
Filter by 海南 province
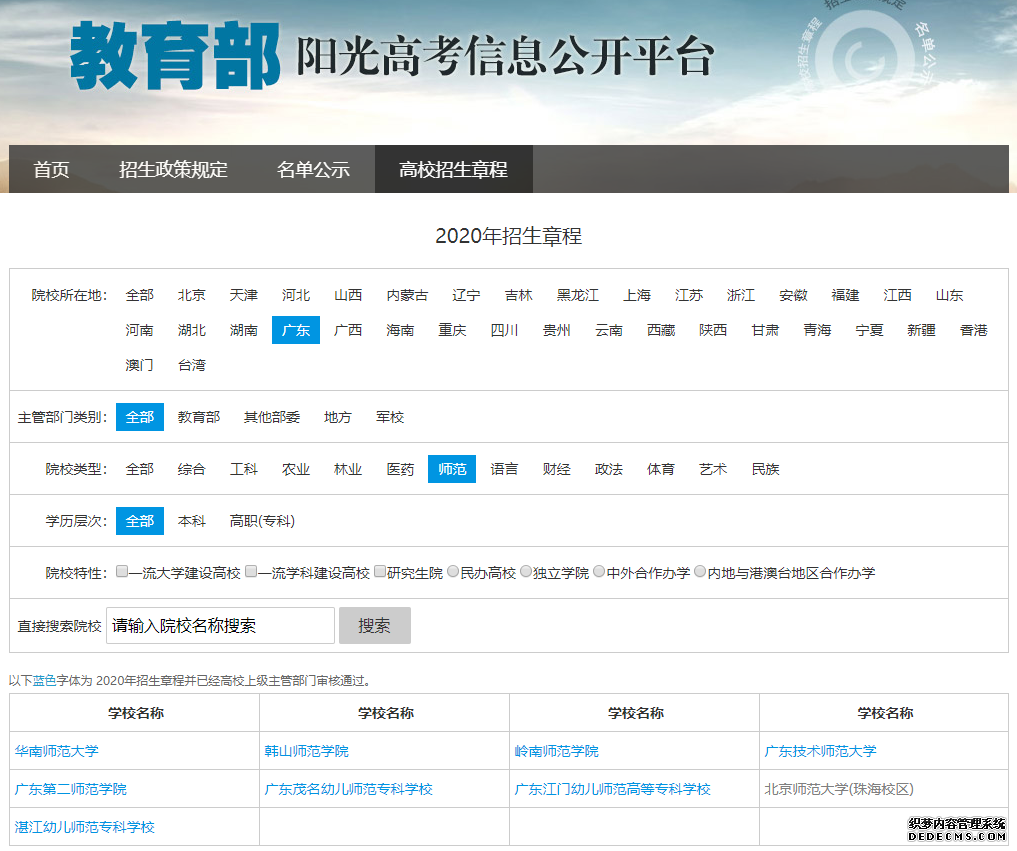tap(400, 330)
